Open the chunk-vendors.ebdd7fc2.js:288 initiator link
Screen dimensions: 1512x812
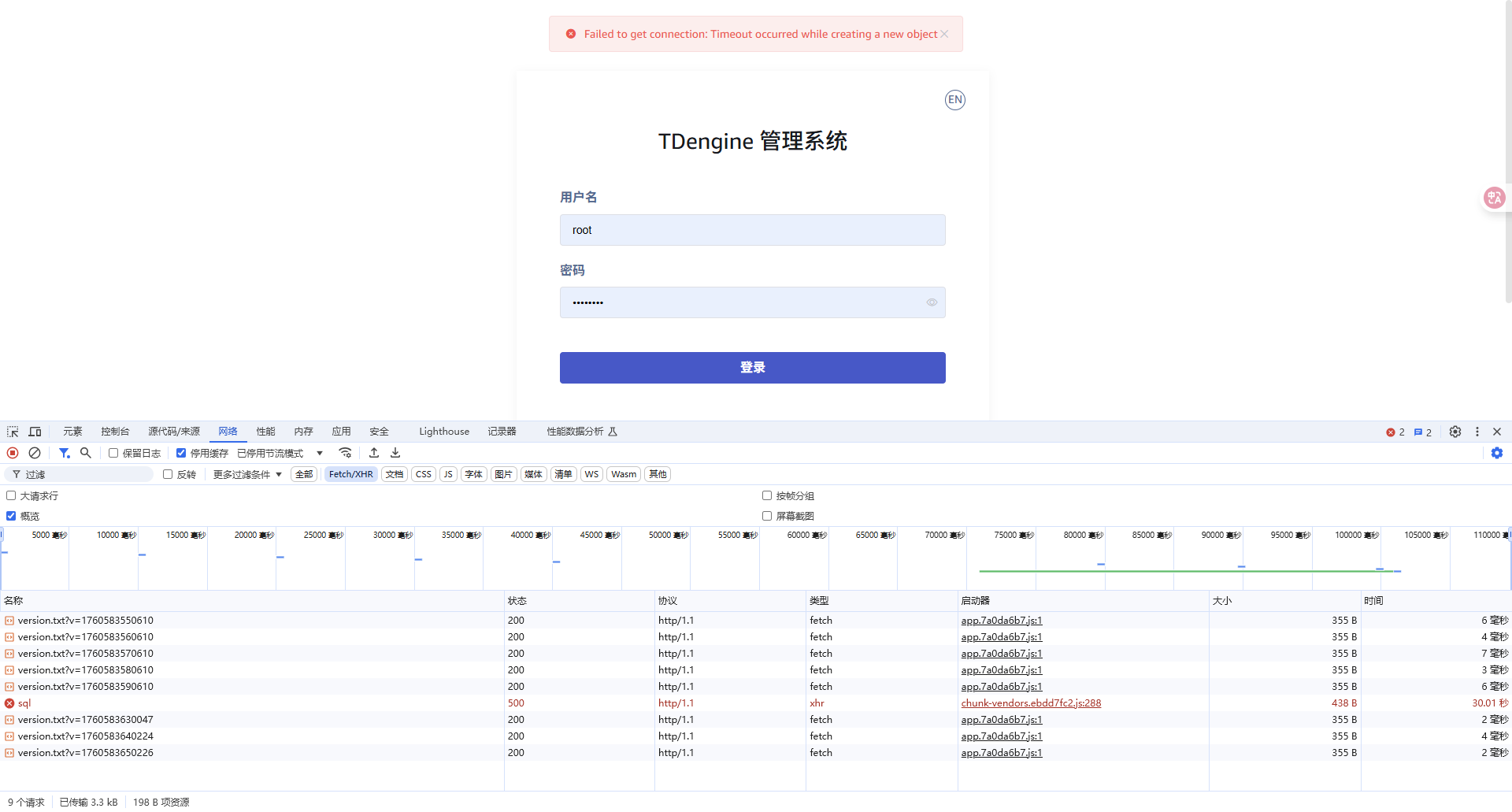[x=1031, y=703]
